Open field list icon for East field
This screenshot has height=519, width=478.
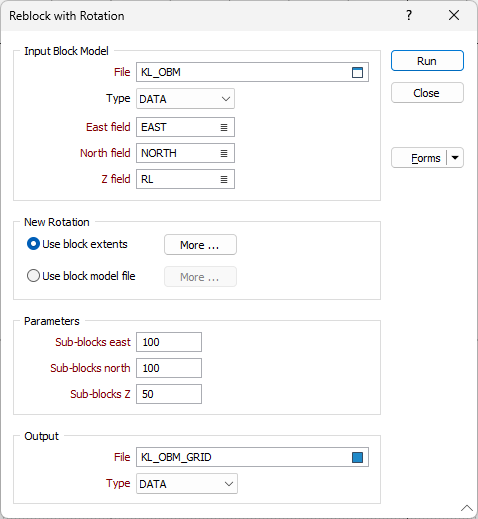tap(224, 127)
